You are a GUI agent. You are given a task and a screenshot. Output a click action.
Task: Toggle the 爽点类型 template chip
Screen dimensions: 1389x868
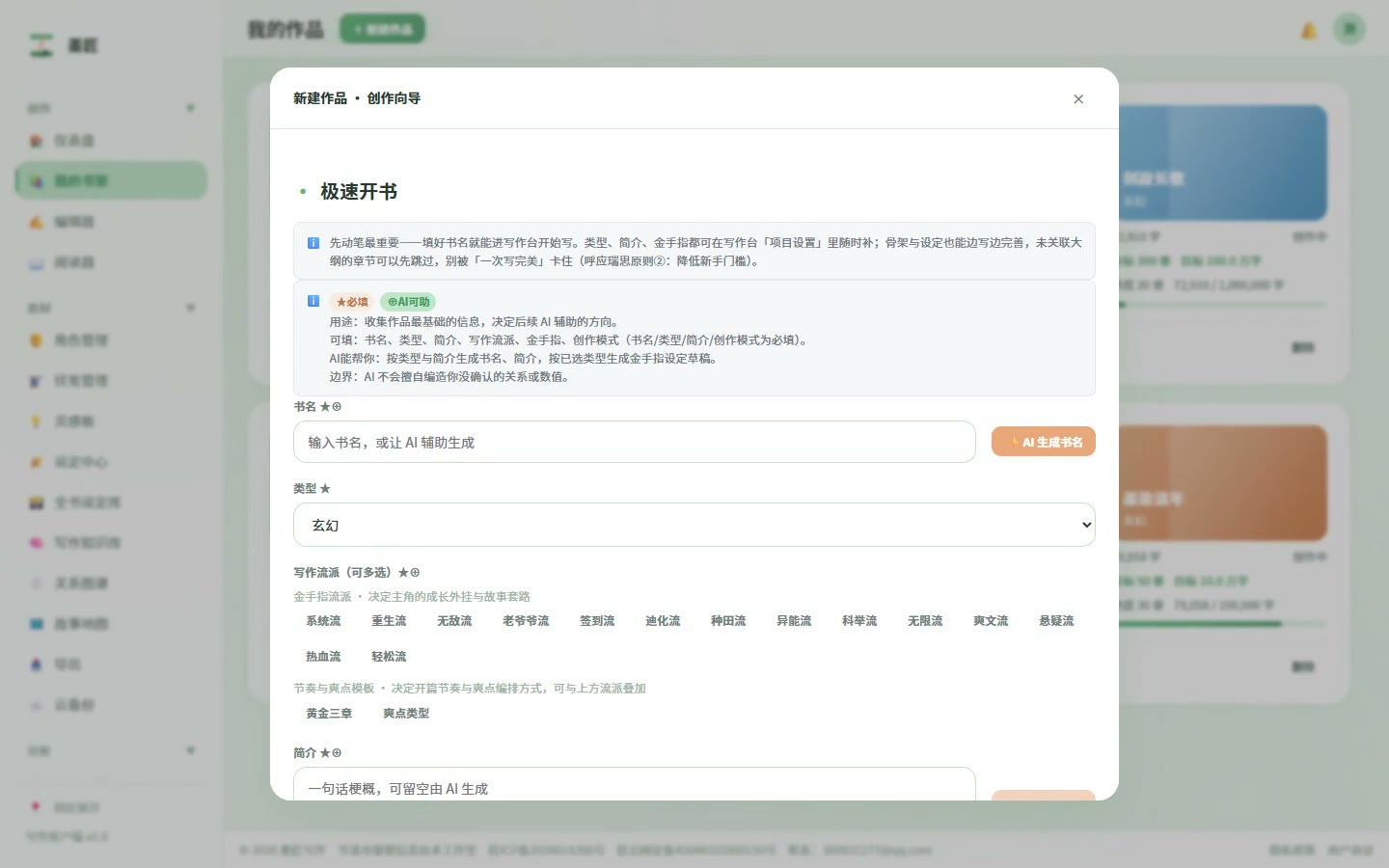point(406,714)
